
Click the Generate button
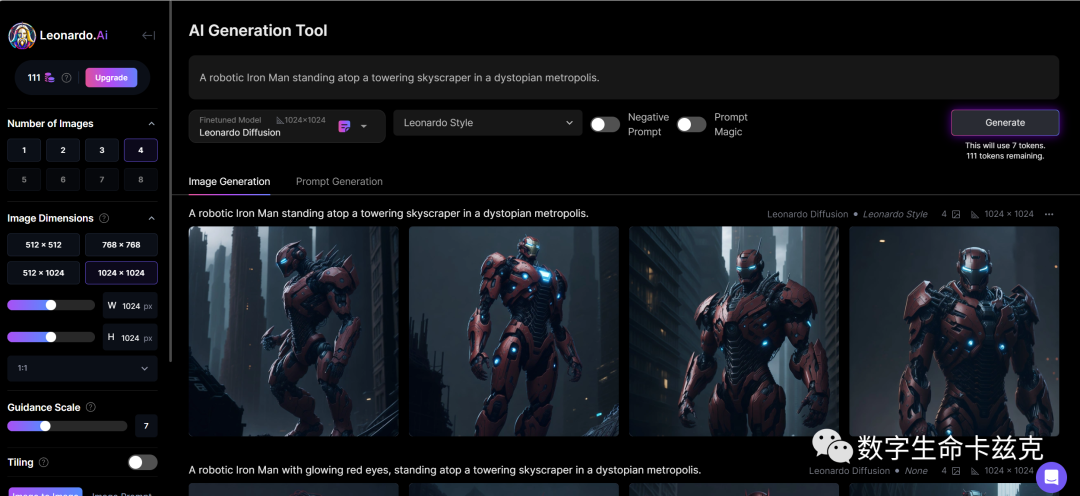[x=1005, y=123]
